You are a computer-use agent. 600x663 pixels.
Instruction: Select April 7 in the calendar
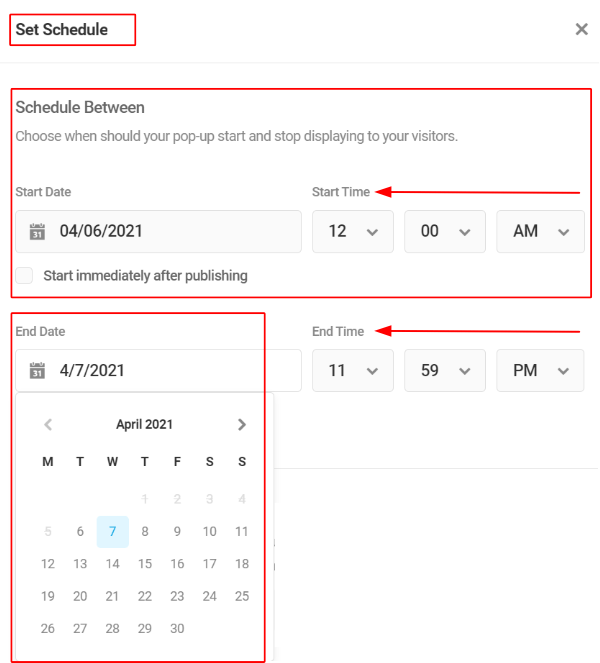[112, 531]
